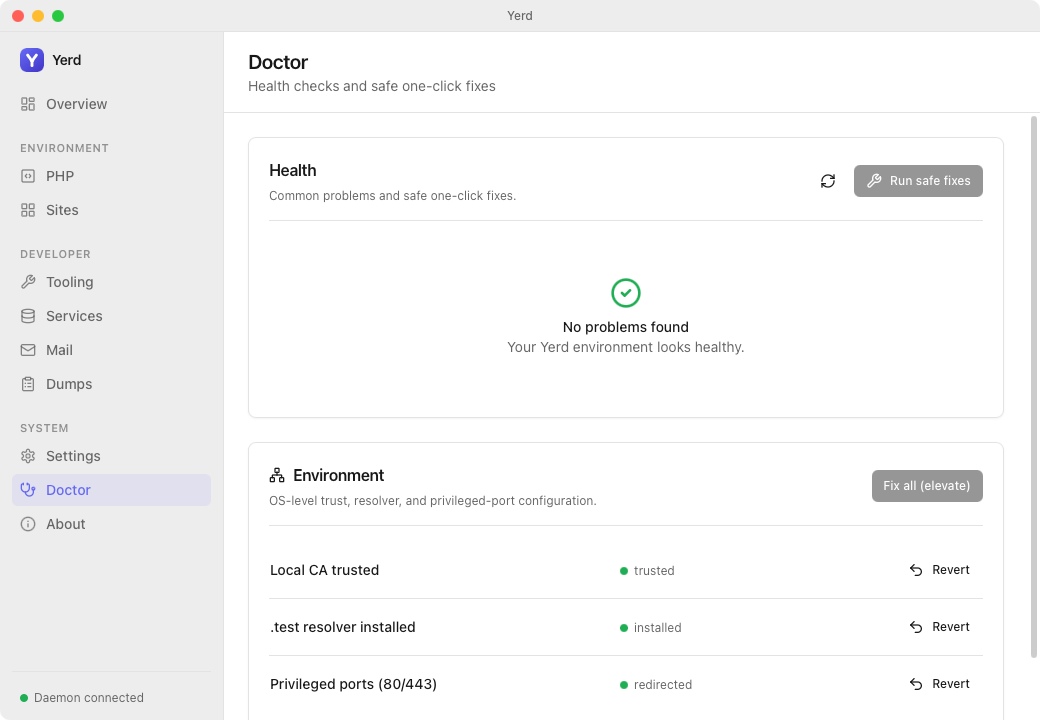Click the undo arrow icon for .test resolver
This screenshot has height=720, width=1040.
point(916,627)
